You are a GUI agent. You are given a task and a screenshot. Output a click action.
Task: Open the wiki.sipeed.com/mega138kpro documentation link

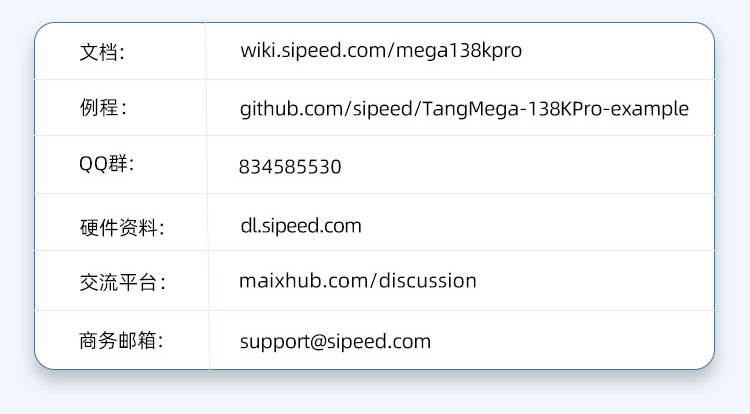click(x=381, y=50)
